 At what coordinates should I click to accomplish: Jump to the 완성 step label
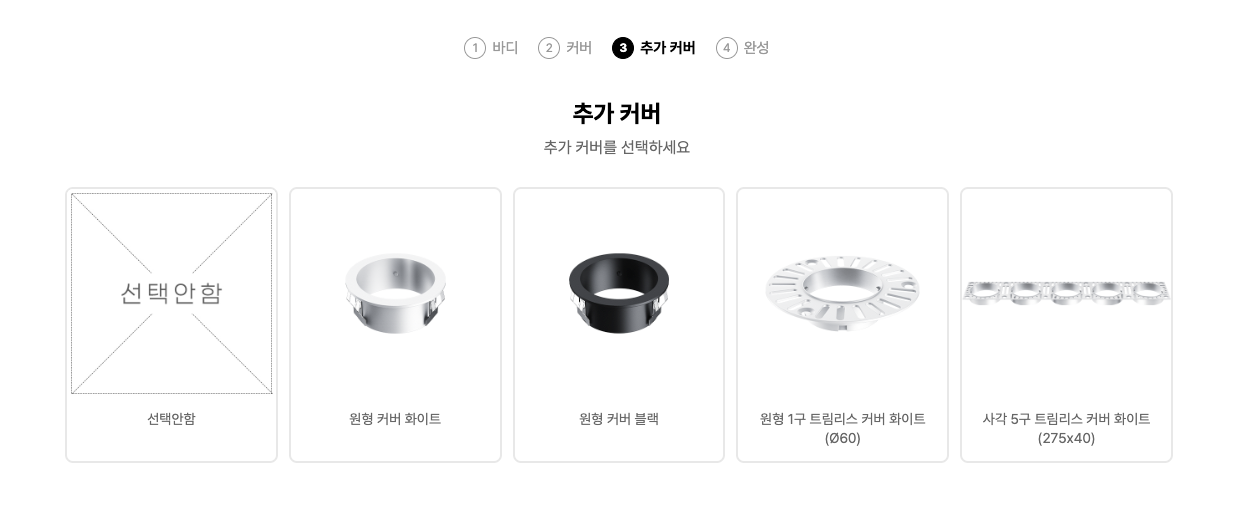[757, 48]
